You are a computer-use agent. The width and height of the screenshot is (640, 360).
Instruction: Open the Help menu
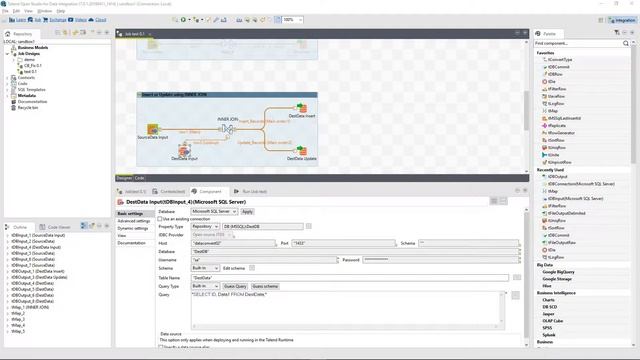click(x=61, y=11)
